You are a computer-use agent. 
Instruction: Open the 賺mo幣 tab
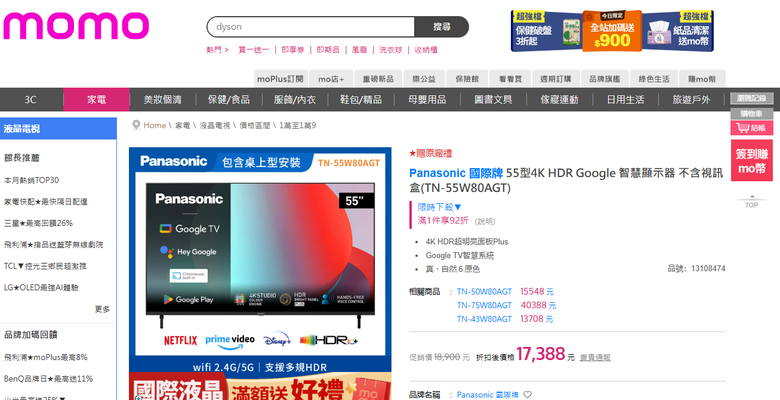click(702, 79)
